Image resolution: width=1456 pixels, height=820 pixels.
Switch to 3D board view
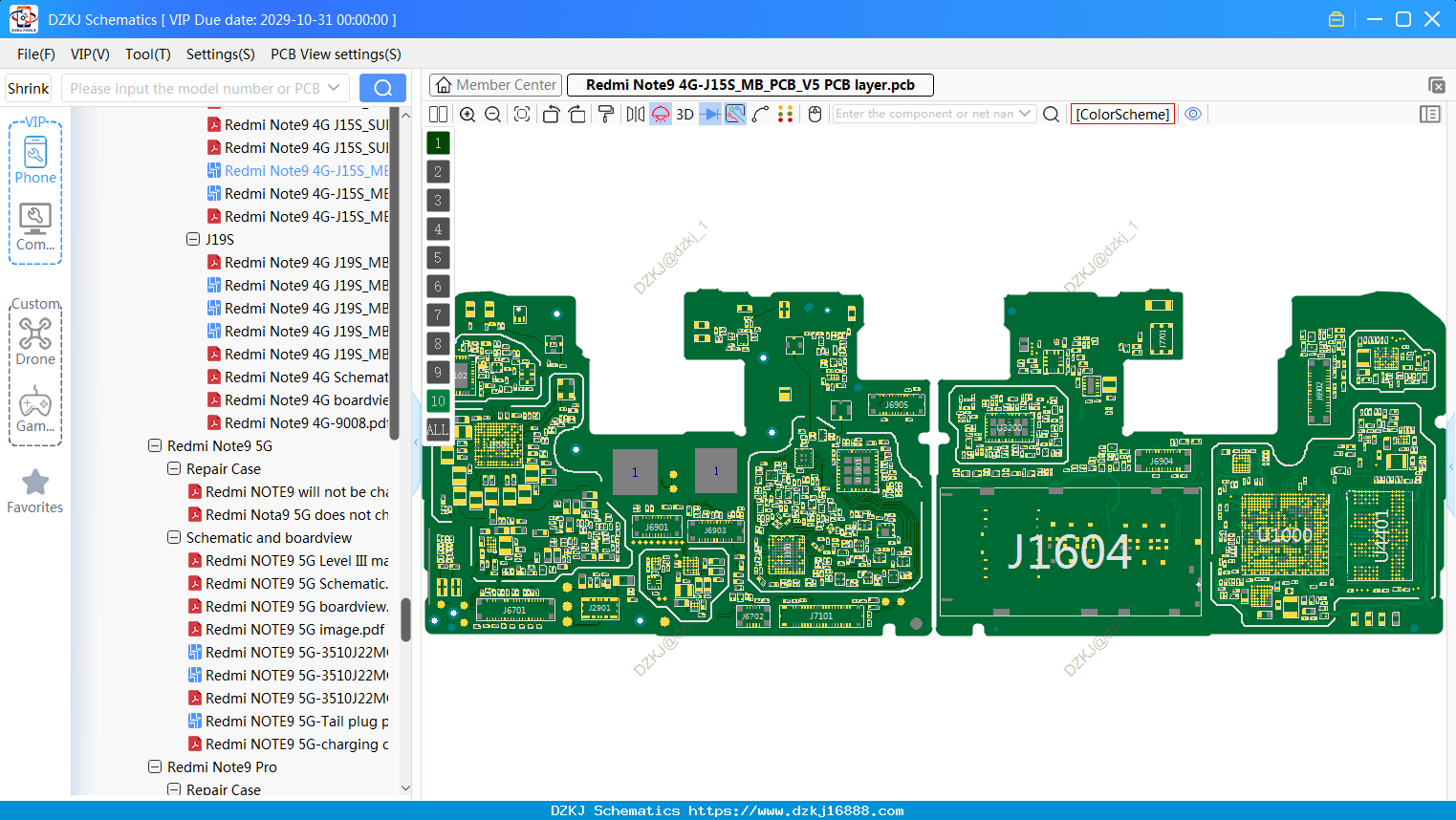685,114
